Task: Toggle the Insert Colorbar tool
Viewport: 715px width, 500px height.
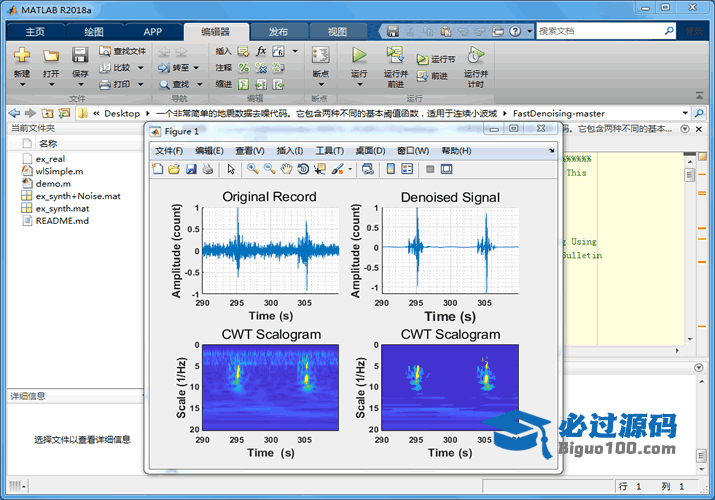Action: click(x=390, y=169)
